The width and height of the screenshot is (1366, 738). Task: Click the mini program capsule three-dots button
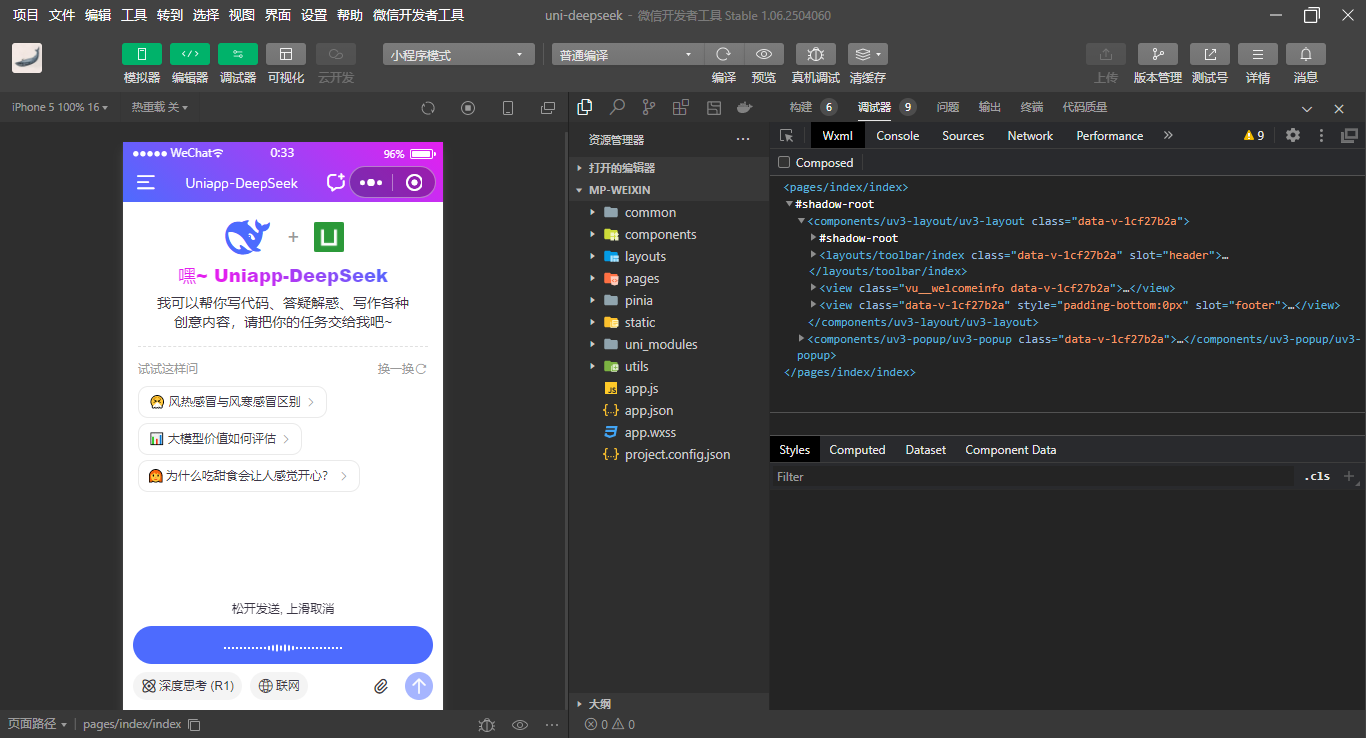pos(371,182)
